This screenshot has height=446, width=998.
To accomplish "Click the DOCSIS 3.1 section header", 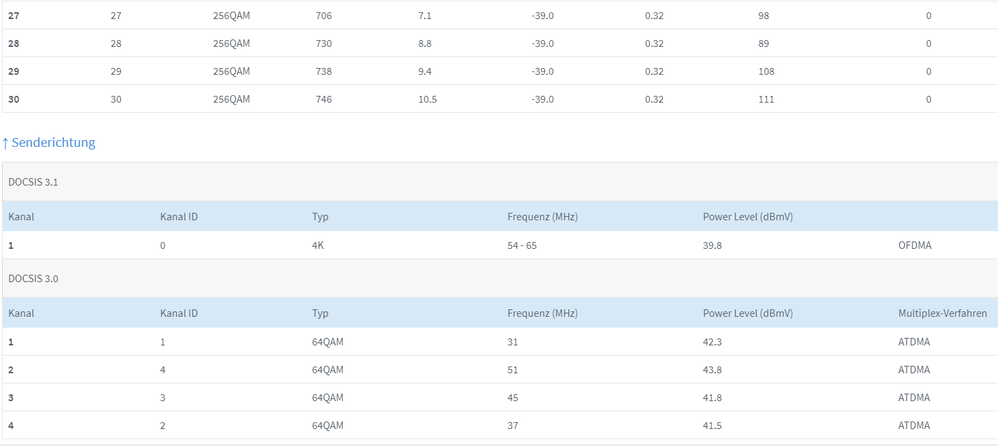I will [x=500, y=182].
